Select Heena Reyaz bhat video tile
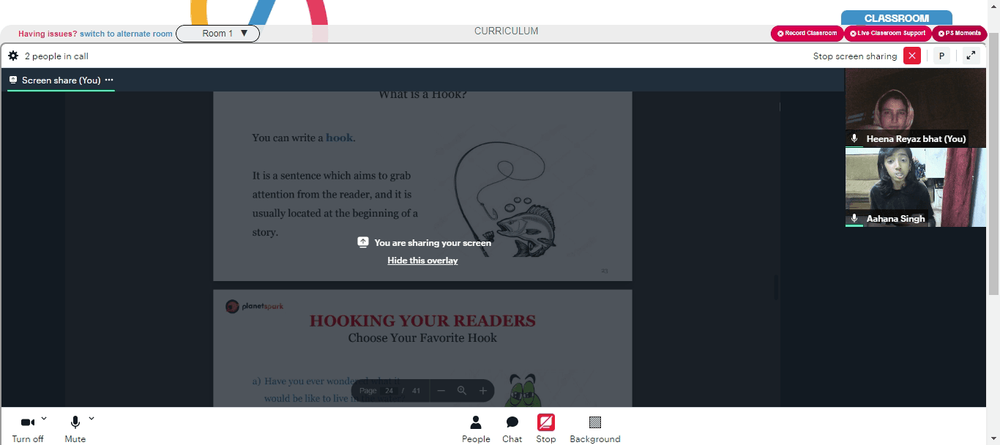The image size is (1000, 445). 915,108
